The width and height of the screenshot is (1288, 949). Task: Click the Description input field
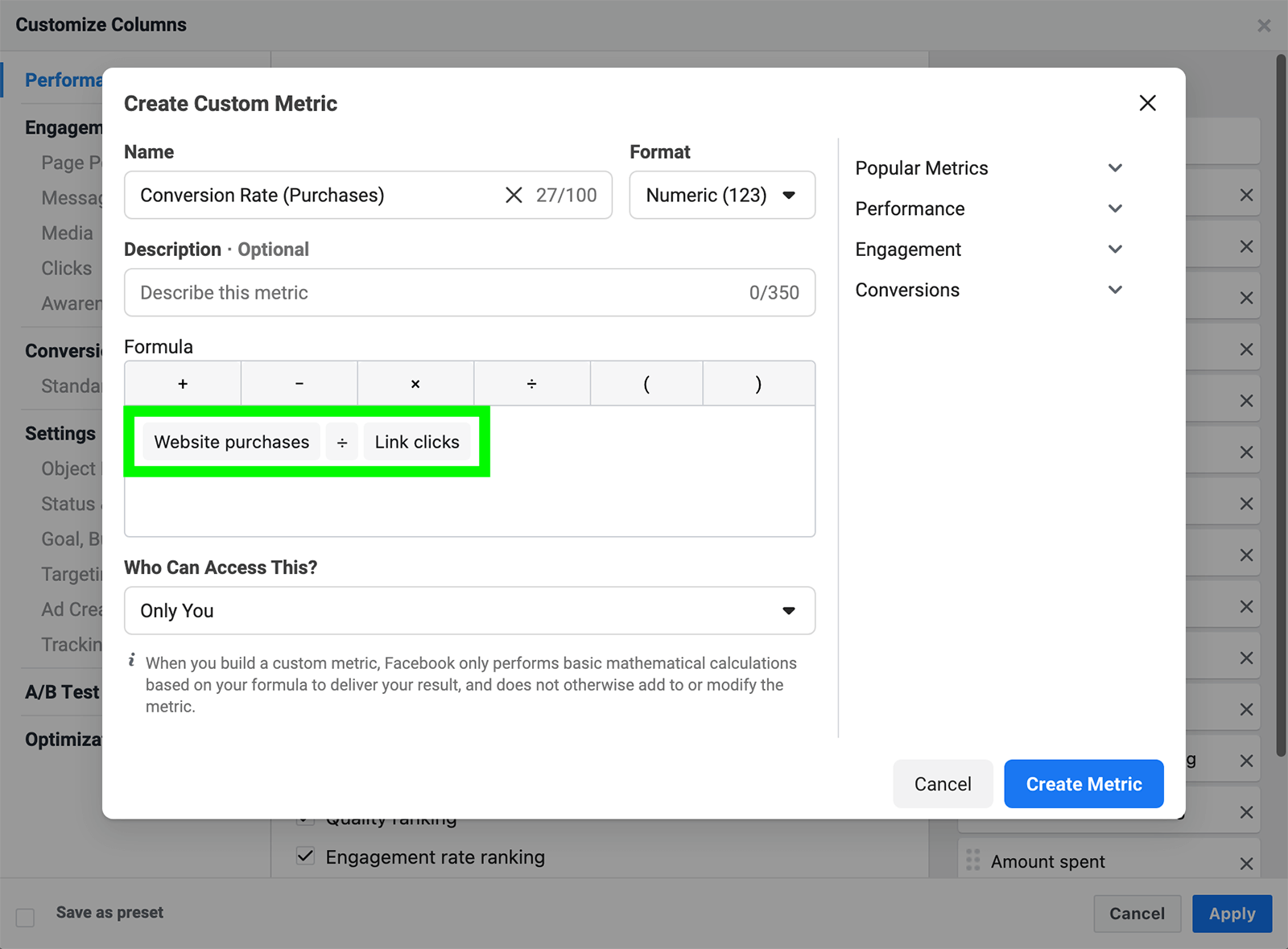coord(469,292)
